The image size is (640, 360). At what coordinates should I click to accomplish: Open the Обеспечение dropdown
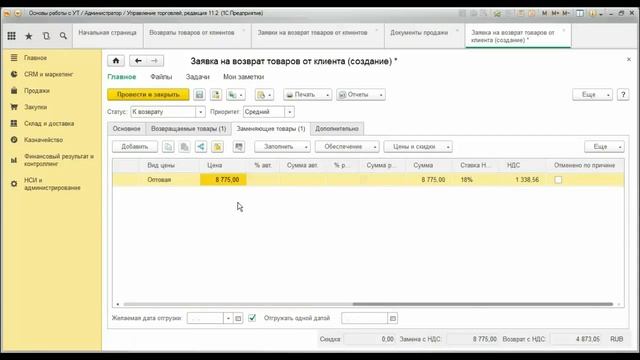coord(347,147)
